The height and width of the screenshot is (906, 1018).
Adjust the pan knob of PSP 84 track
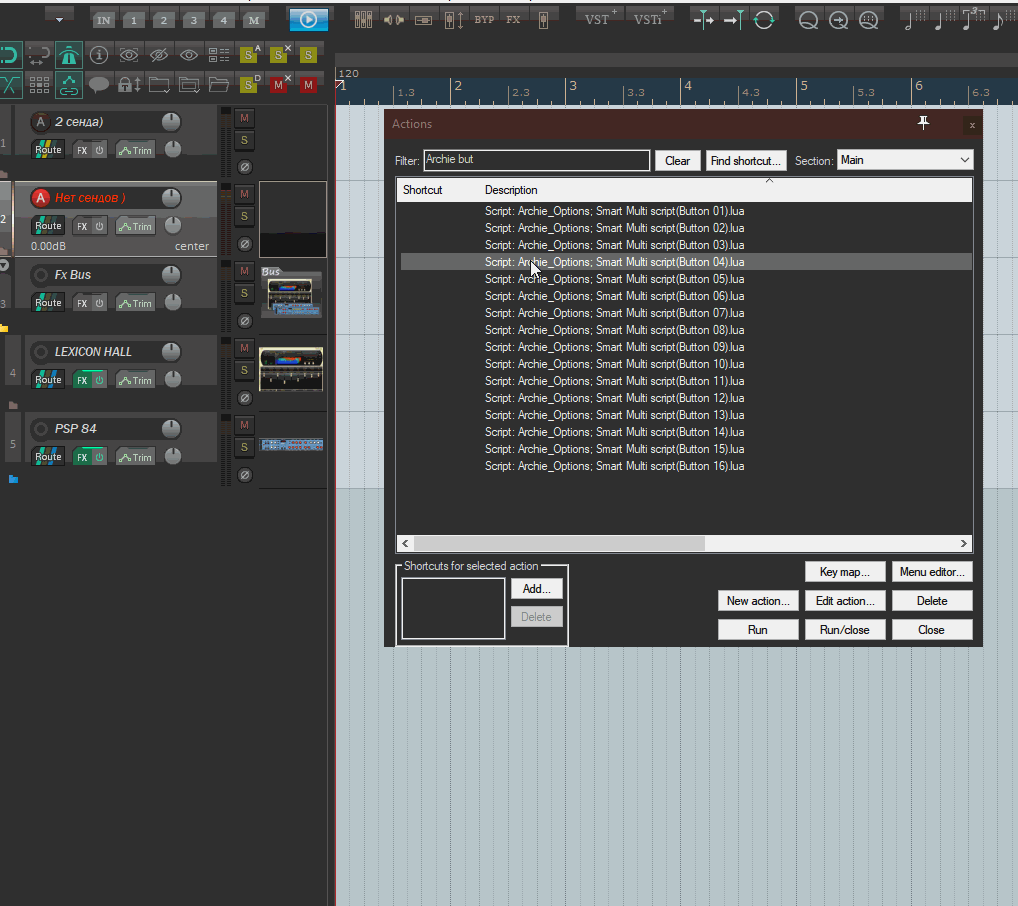(173, 456)
